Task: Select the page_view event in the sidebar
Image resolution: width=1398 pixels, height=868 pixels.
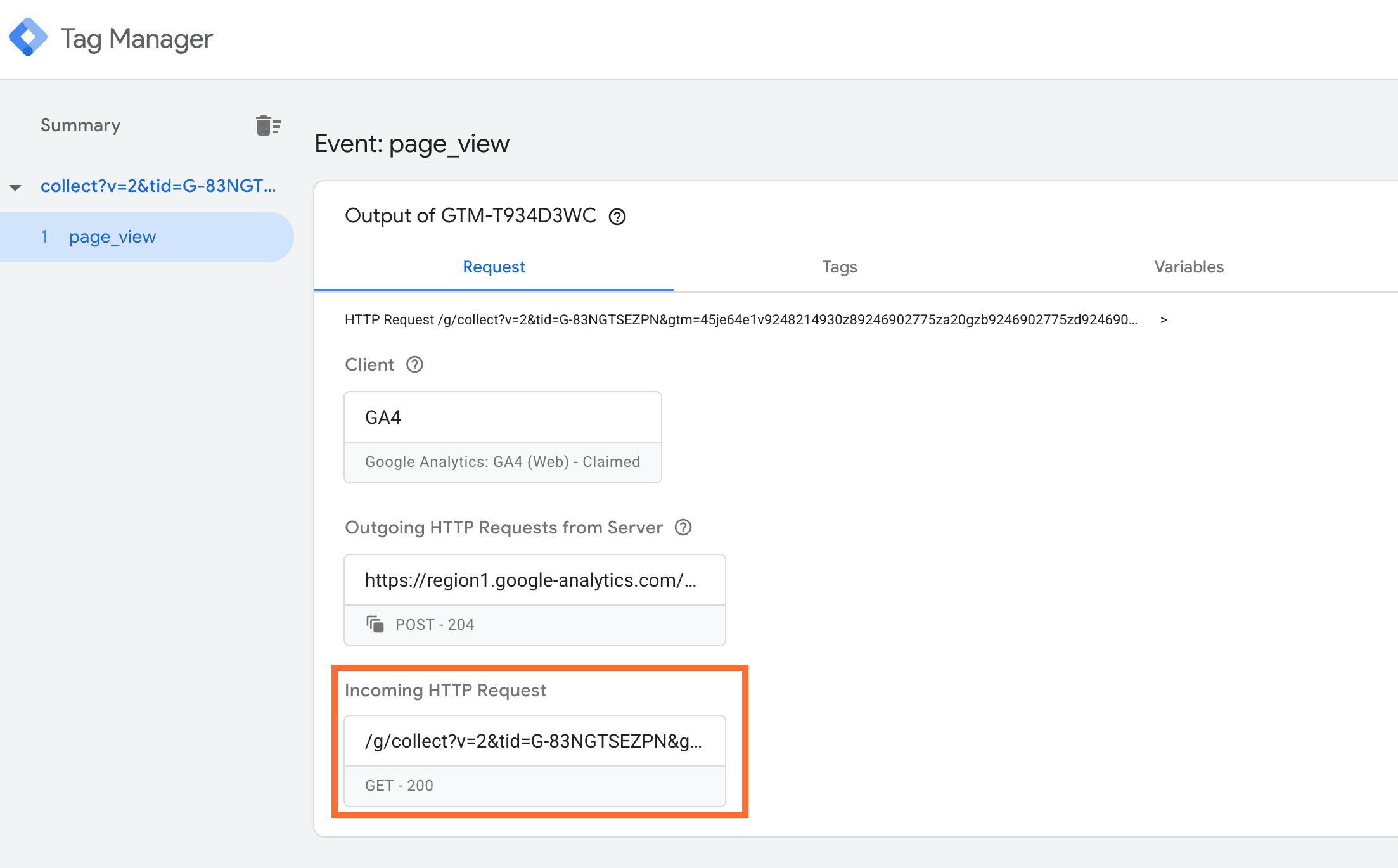Action: pyautogui.click(x=112, y=236)
